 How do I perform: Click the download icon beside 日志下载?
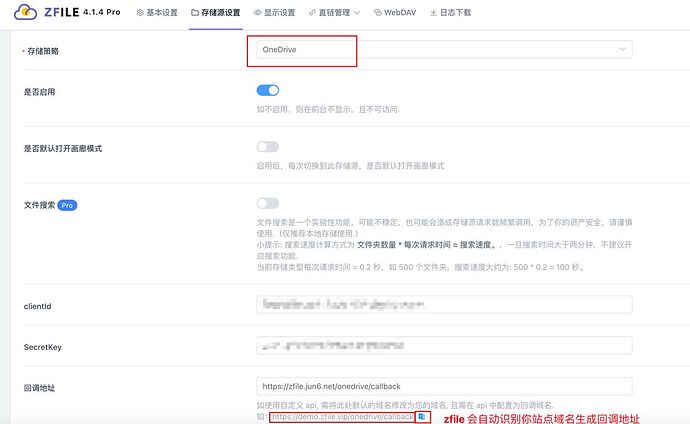(x=433, y=13)
